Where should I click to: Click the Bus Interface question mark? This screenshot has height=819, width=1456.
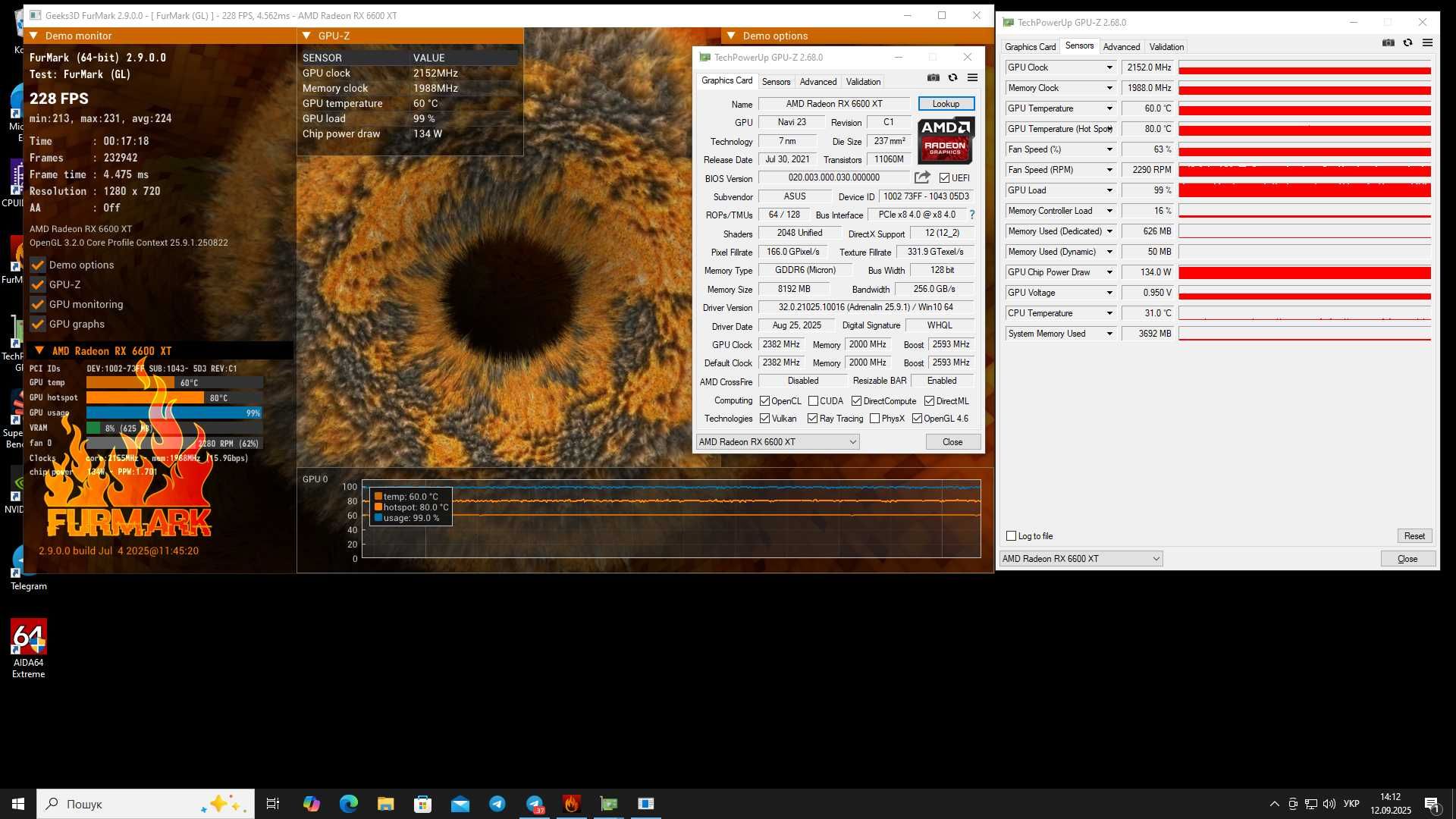click(972, 215)
